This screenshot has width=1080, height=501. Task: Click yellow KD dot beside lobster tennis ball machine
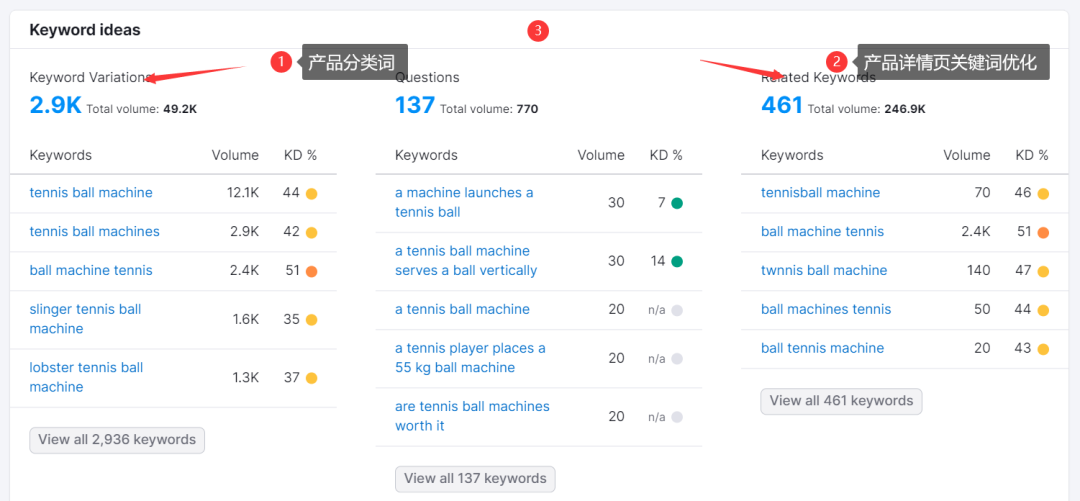coord(312,378)
